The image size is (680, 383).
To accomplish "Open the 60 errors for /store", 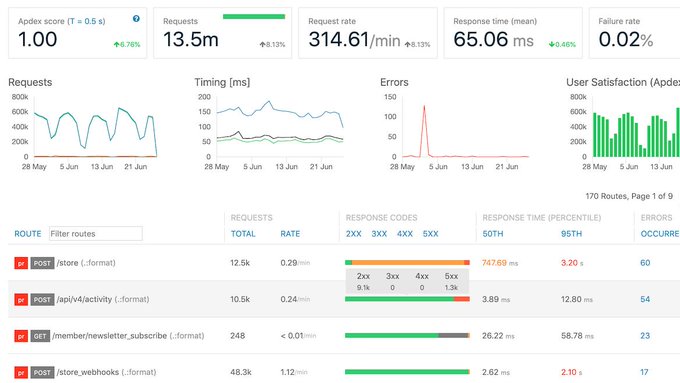I will pyautogui.click(x=645, y=263).
